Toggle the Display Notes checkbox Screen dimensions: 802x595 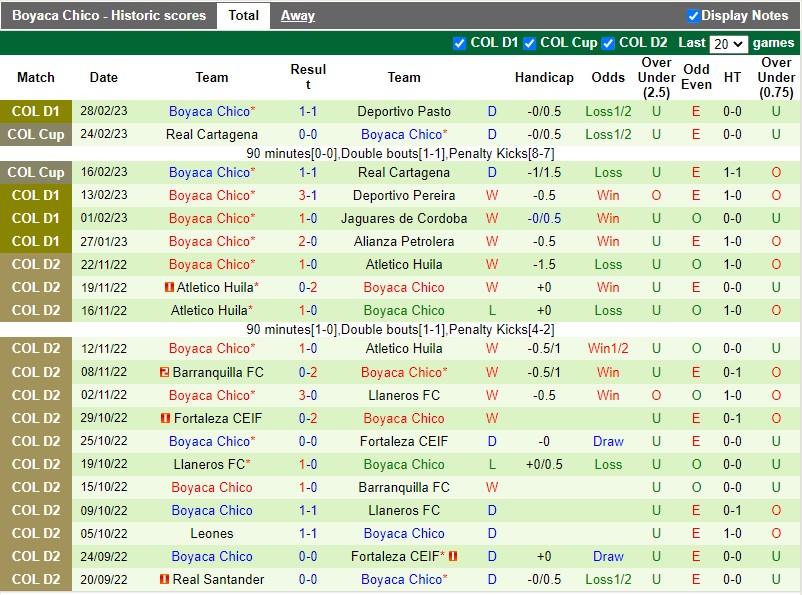[693, 16]
